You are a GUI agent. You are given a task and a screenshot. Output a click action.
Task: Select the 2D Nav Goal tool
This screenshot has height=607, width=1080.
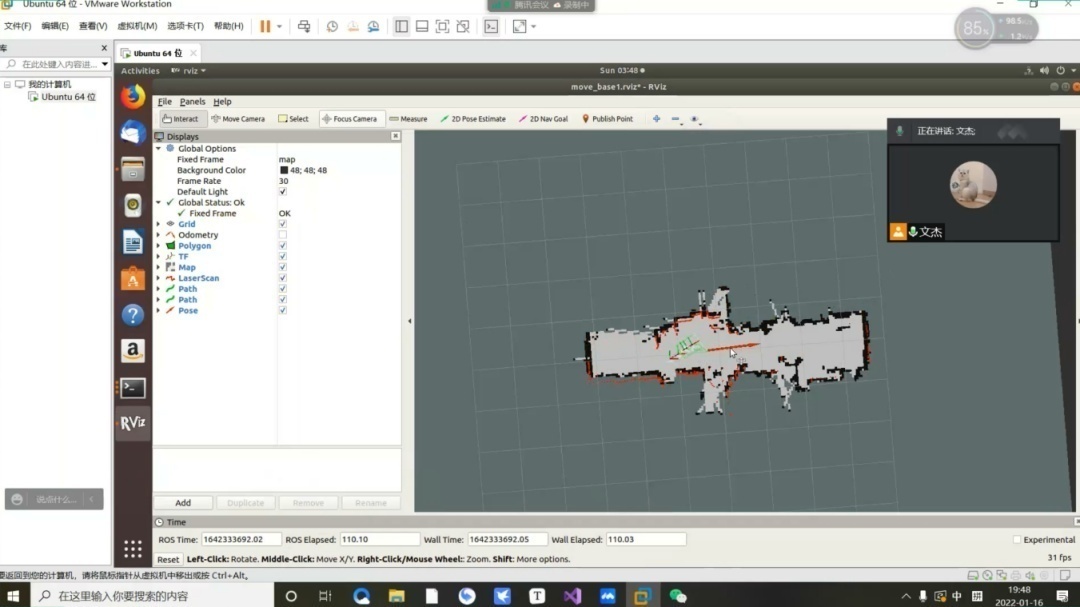543,119
